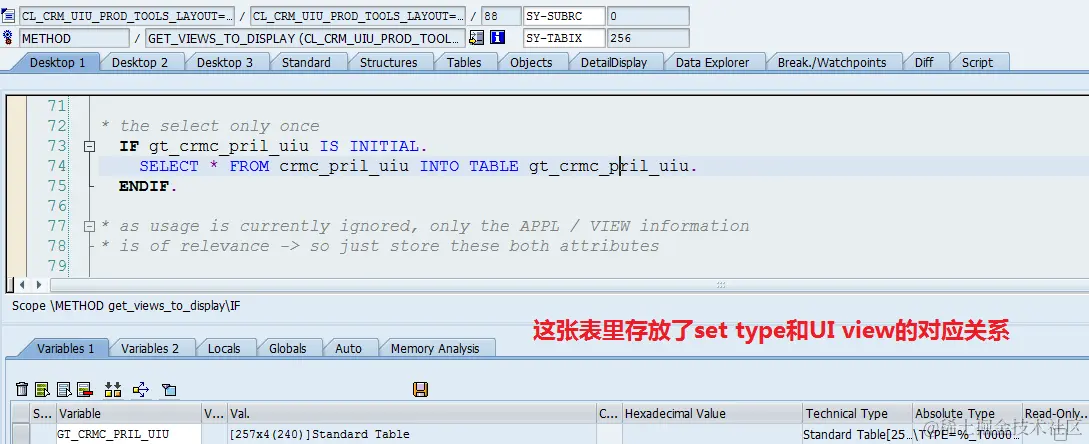Open the Globals tab
Image resolution: width=1089 pixels, height=444 pixels.
click(x=288, y=349)
